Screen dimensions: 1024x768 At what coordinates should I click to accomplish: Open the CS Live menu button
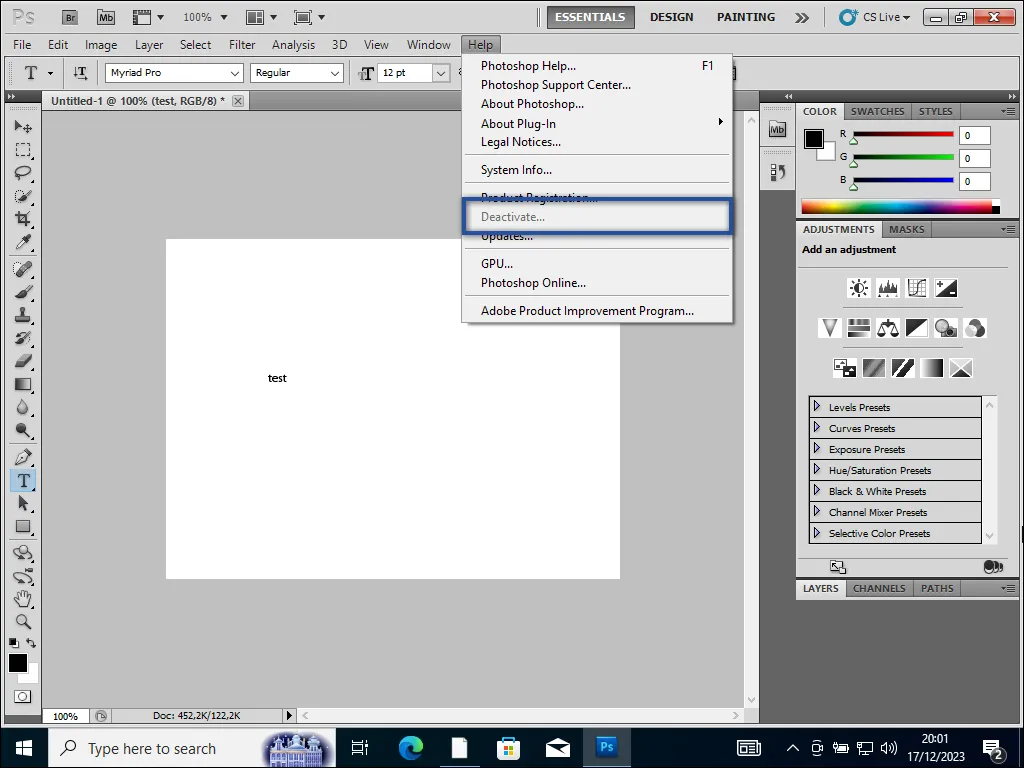pyautogui.click(x=875, y=18)
